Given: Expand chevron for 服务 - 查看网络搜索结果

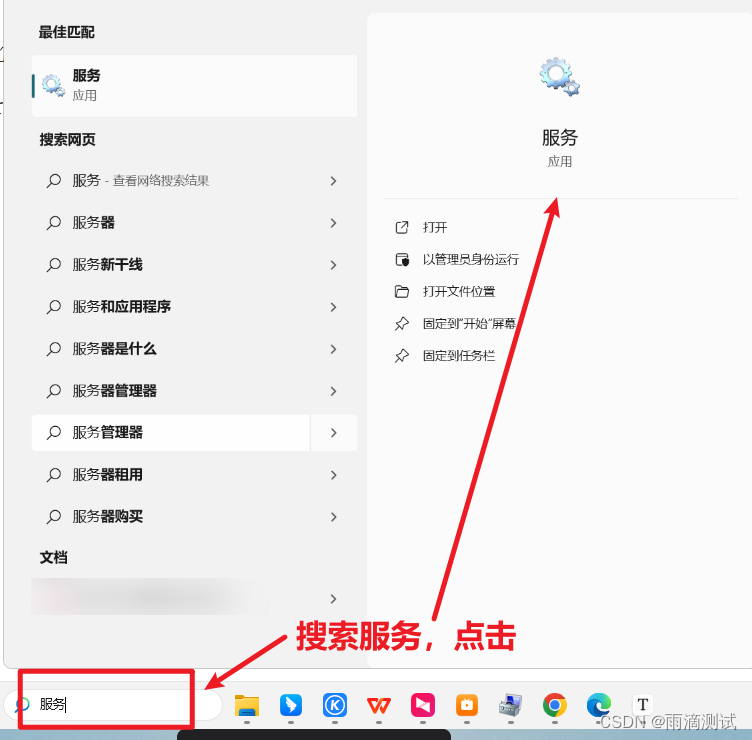Looking at the screenshot, I should coord(333,181).
